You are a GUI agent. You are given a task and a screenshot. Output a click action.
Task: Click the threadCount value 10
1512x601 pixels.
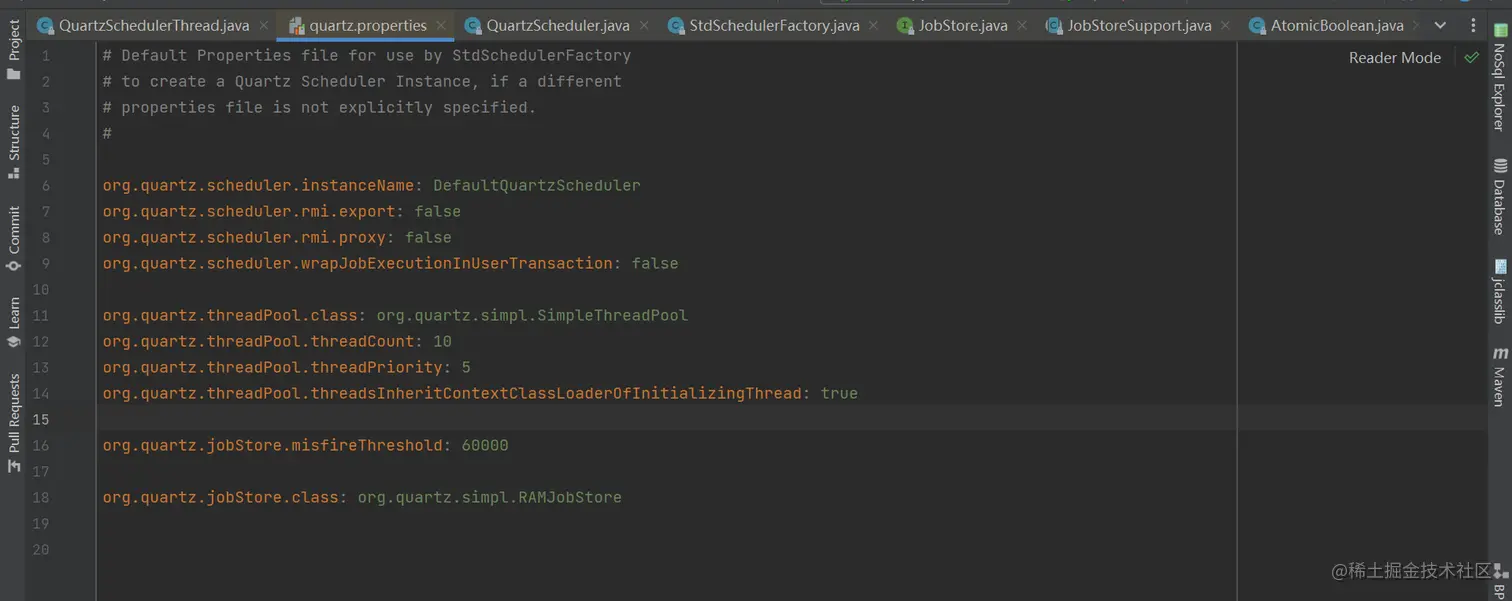(442, 341)
